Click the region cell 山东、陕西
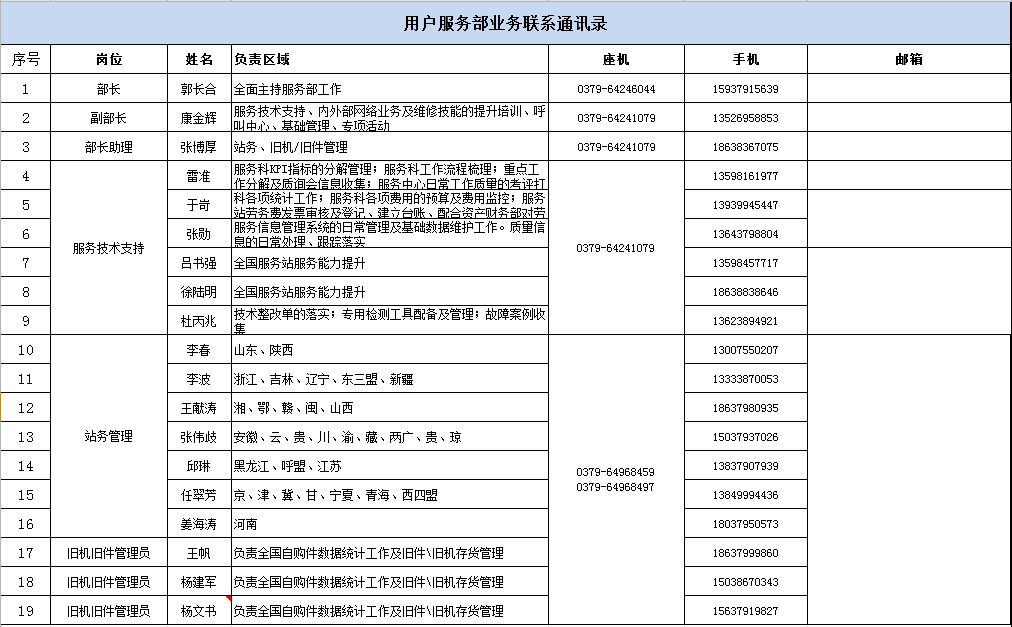The image size is (1012, 627). pyautogui.click(x=389, y=350)
